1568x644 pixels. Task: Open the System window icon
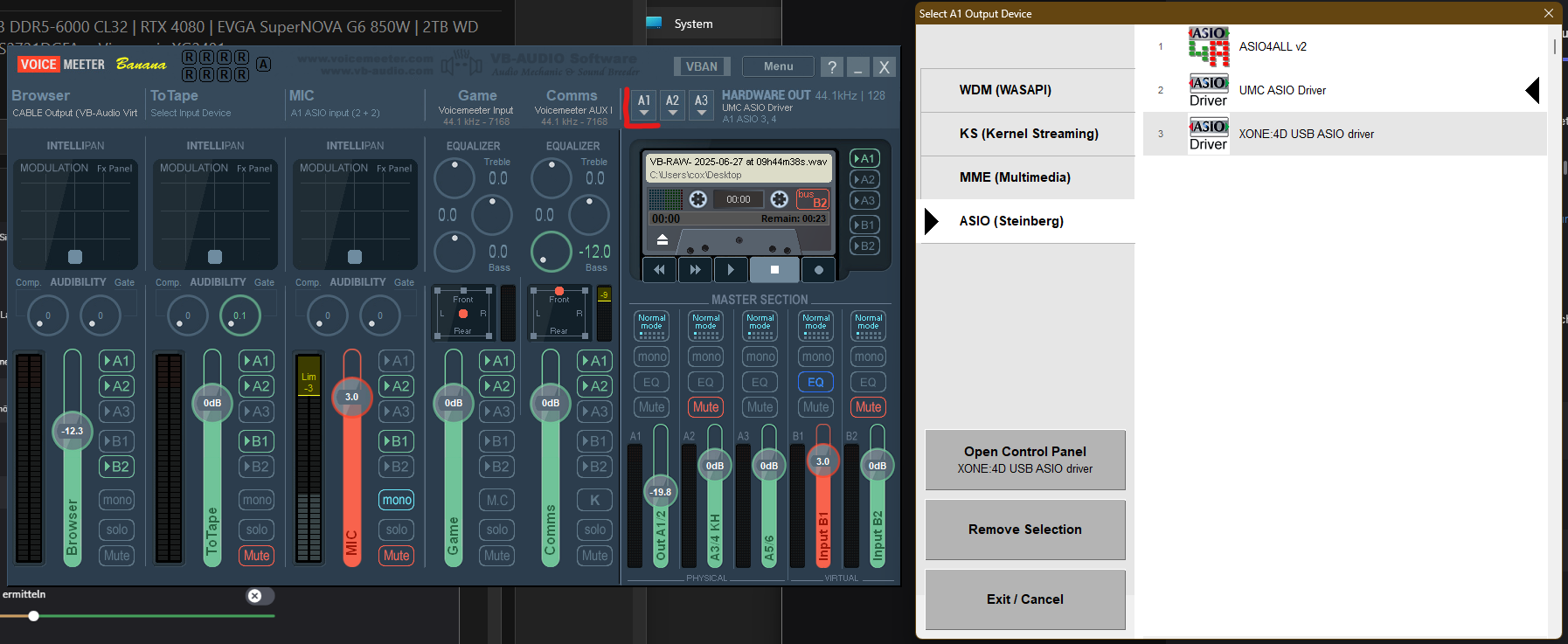coord(654,24)
